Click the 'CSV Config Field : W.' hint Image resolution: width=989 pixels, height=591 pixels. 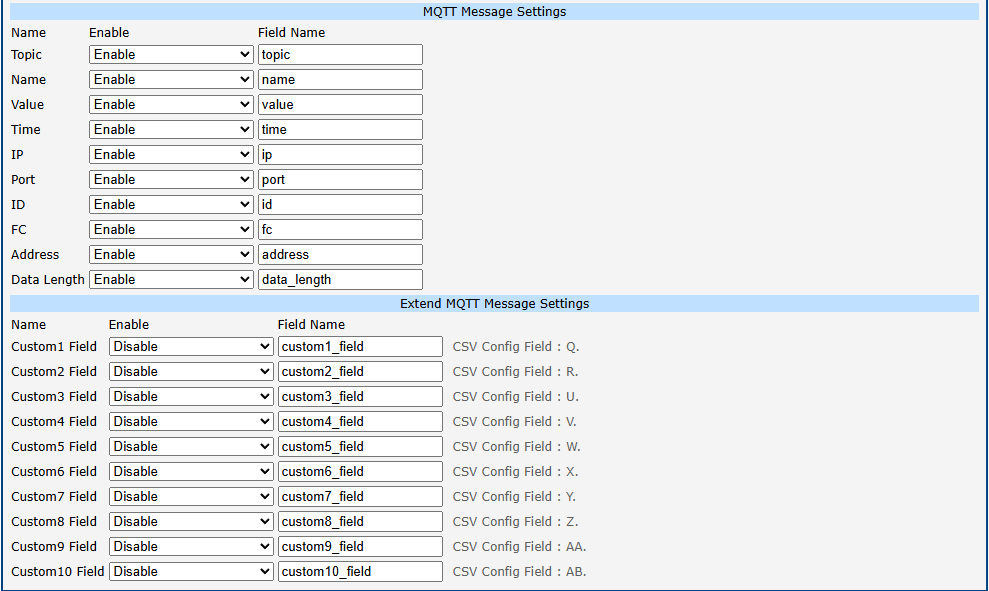[517, 447]
